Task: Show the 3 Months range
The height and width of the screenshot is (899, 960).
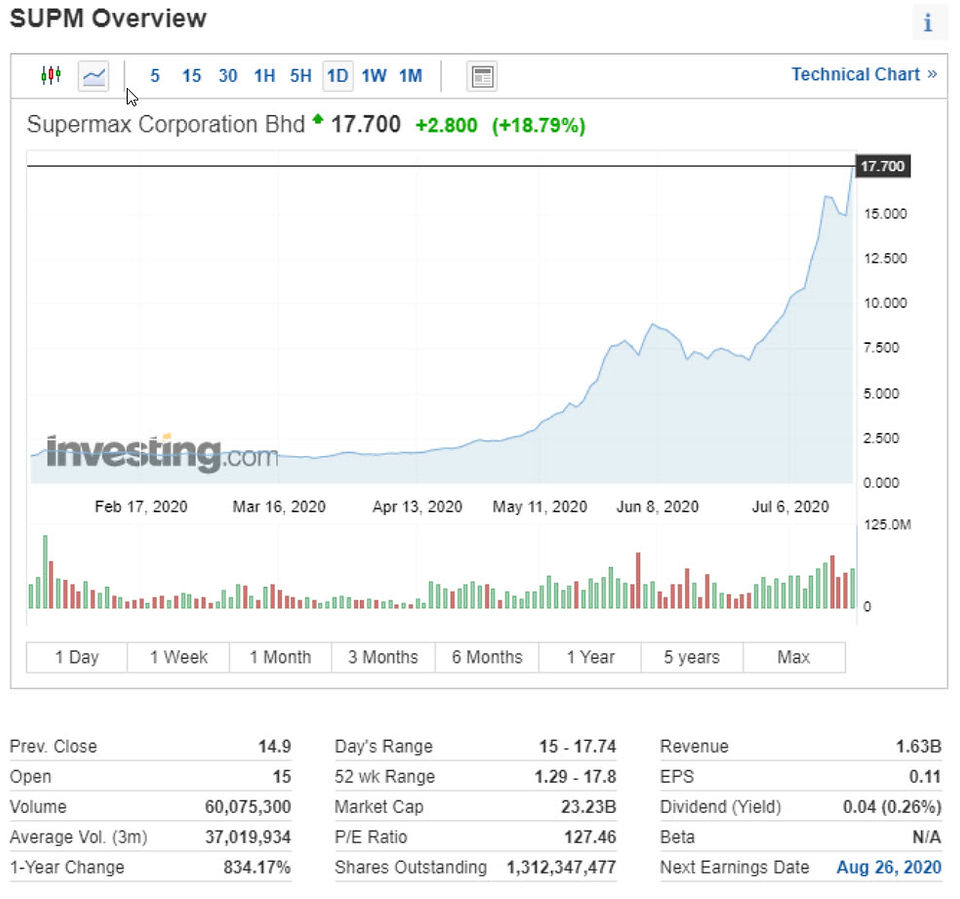Action: tap(383, 657)
